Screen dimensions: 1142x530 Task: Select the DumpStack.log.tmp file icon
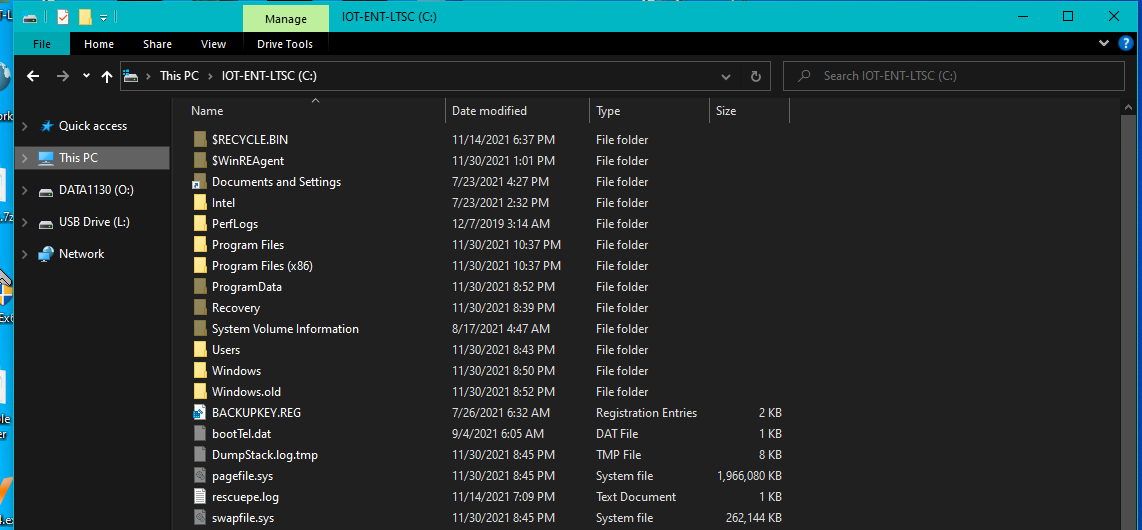200,455
